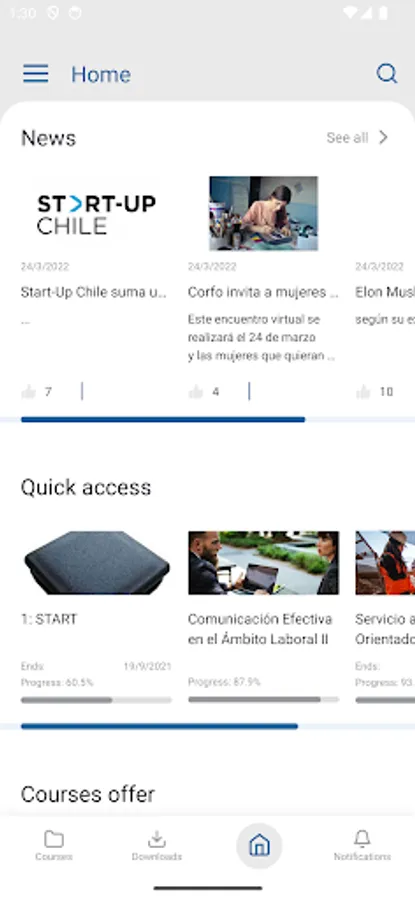
Task: Open the Servicio course with orange vest image
Action: 385,562
